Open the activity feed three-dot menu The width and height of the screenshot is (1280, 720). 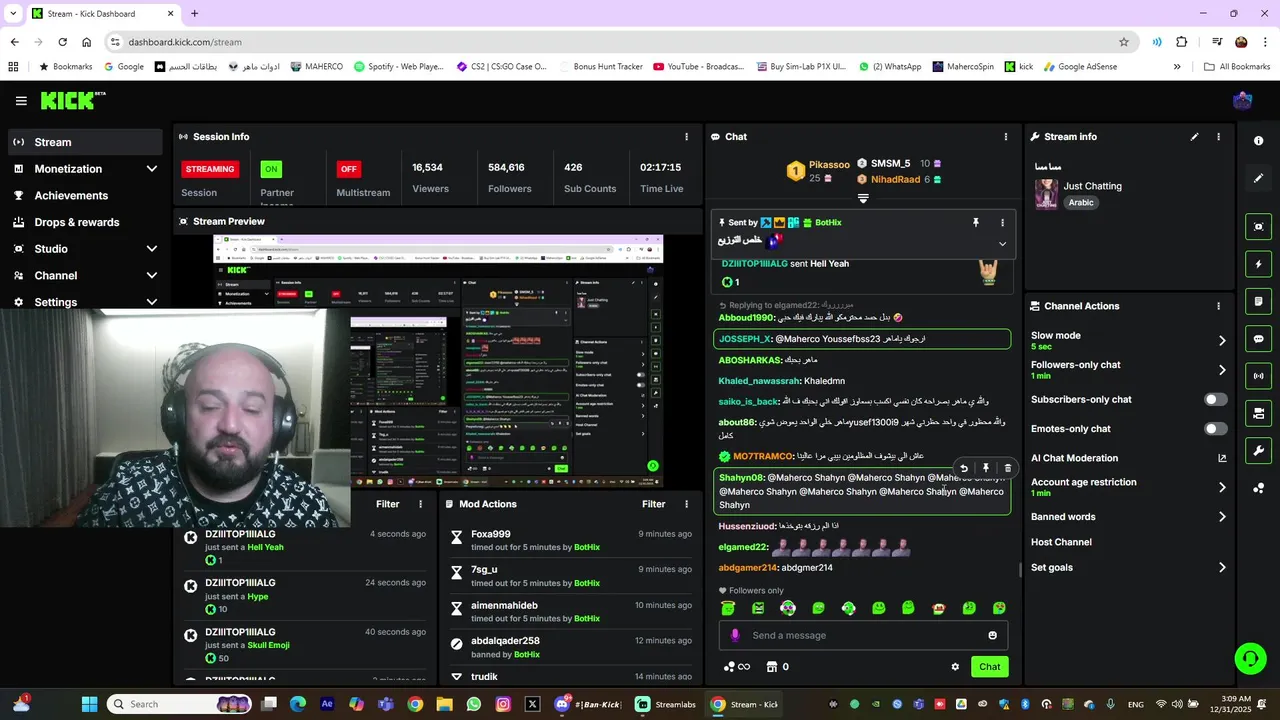click(420, 504)
